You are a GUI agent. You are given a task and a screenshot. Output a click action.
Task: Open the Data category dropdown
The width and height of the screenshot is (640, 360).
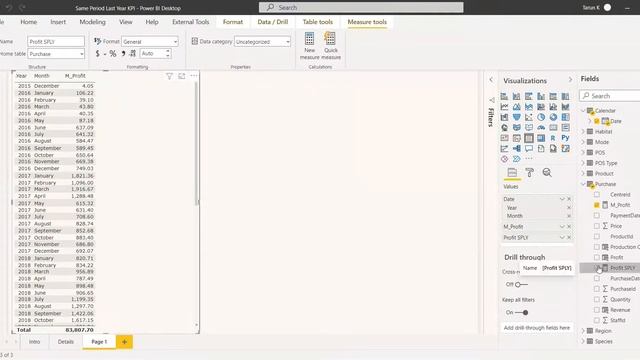[262, 42]
